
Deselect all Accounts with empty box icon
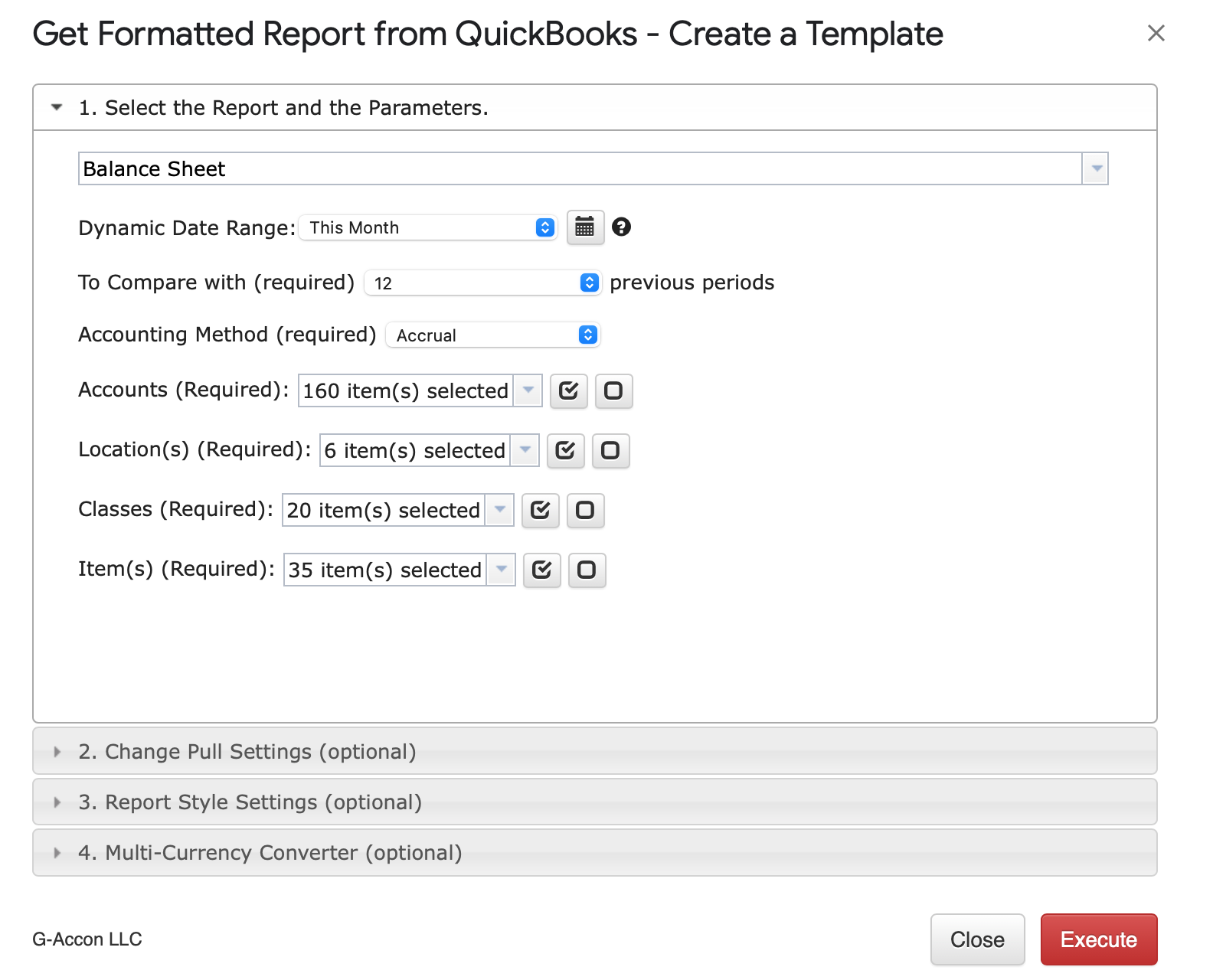point(613,391)
